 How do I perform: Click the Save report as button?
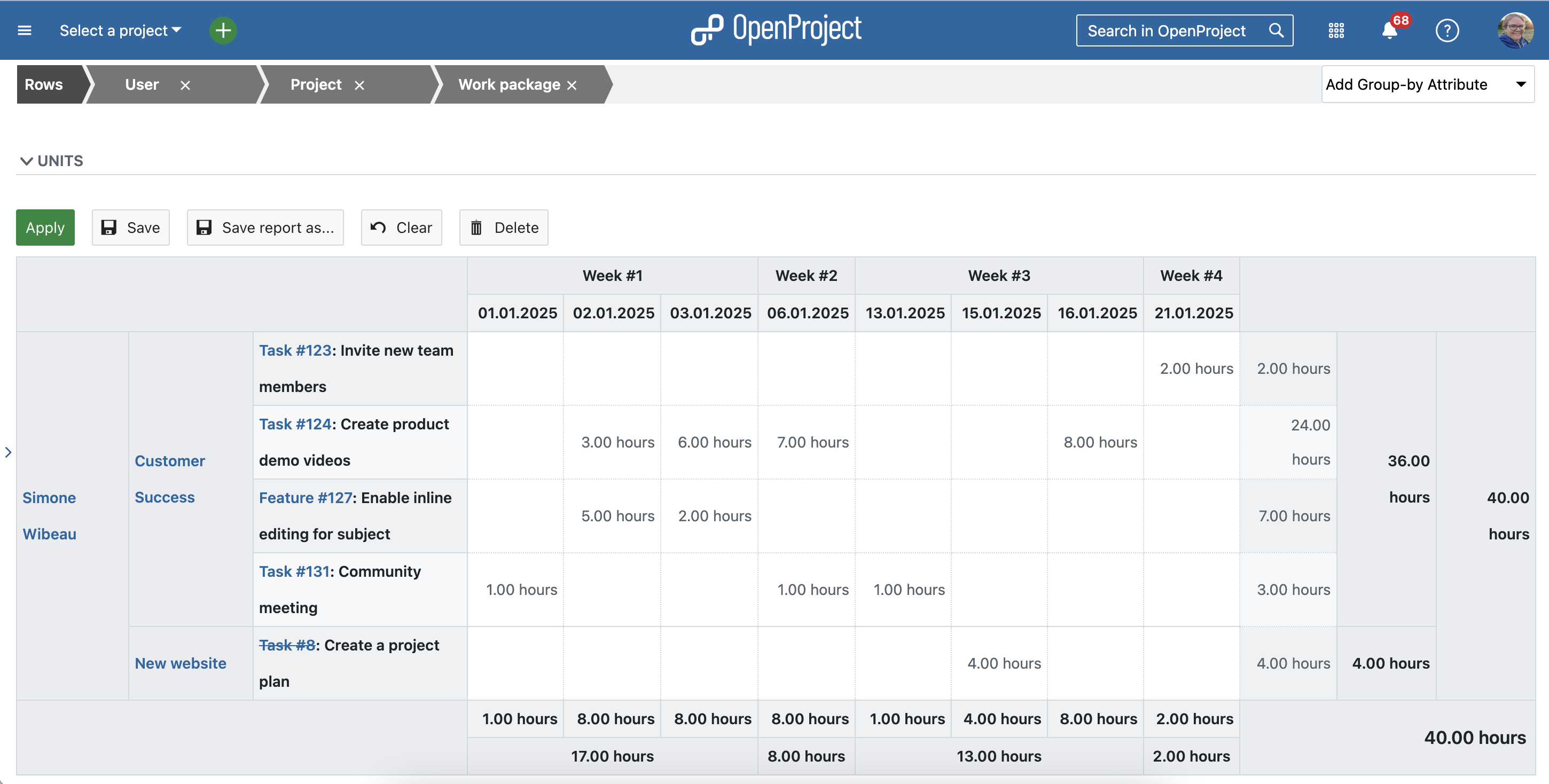click(x=265, y=228)
